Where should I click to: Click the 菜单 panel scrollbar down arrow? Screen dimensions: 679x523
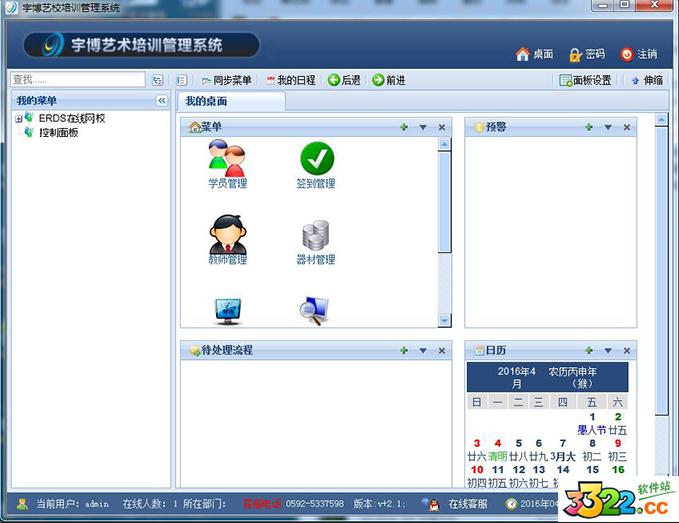444,320
